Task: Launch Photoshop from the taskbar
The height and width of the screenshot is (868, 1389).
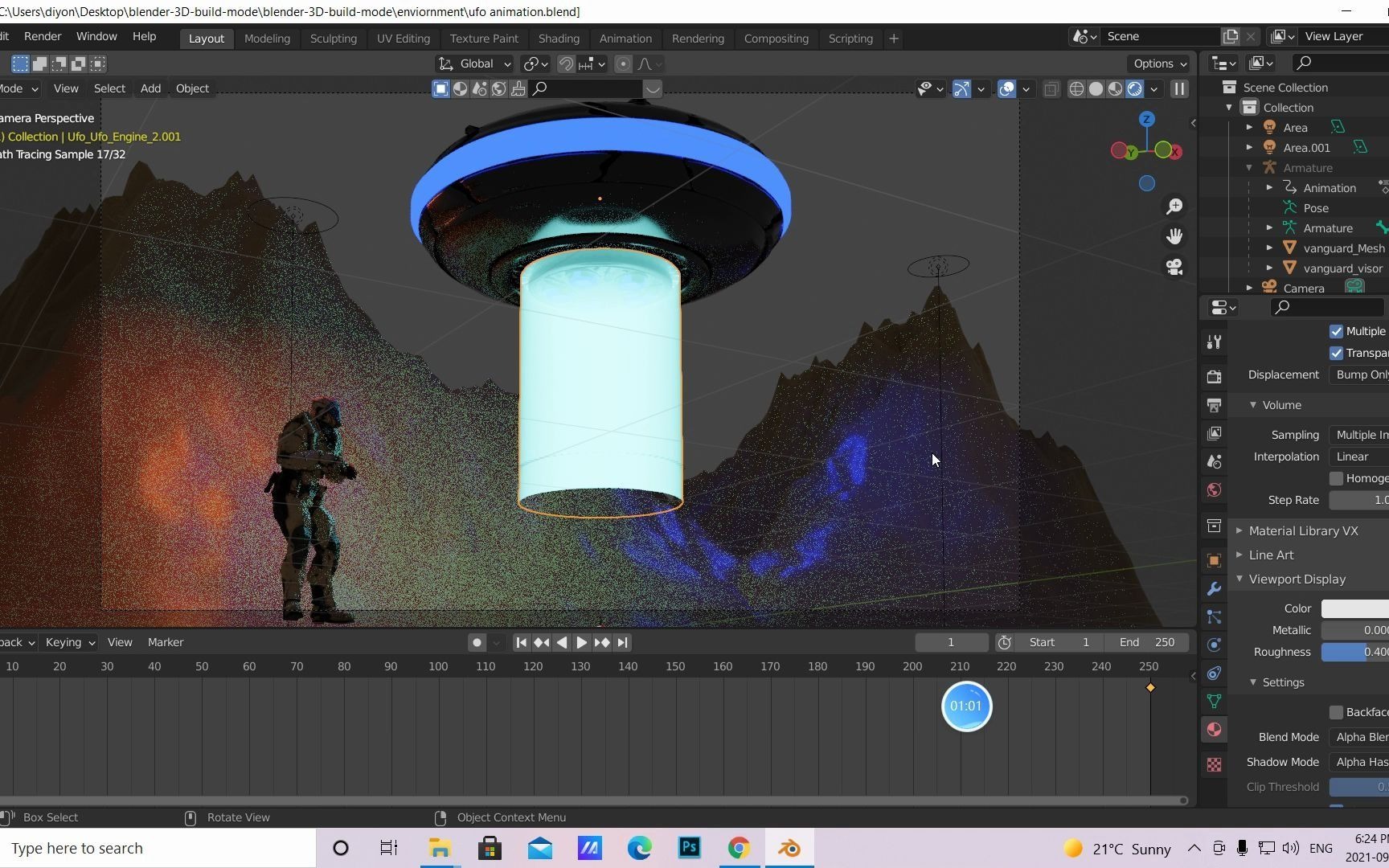Action: tap(690, 848)
